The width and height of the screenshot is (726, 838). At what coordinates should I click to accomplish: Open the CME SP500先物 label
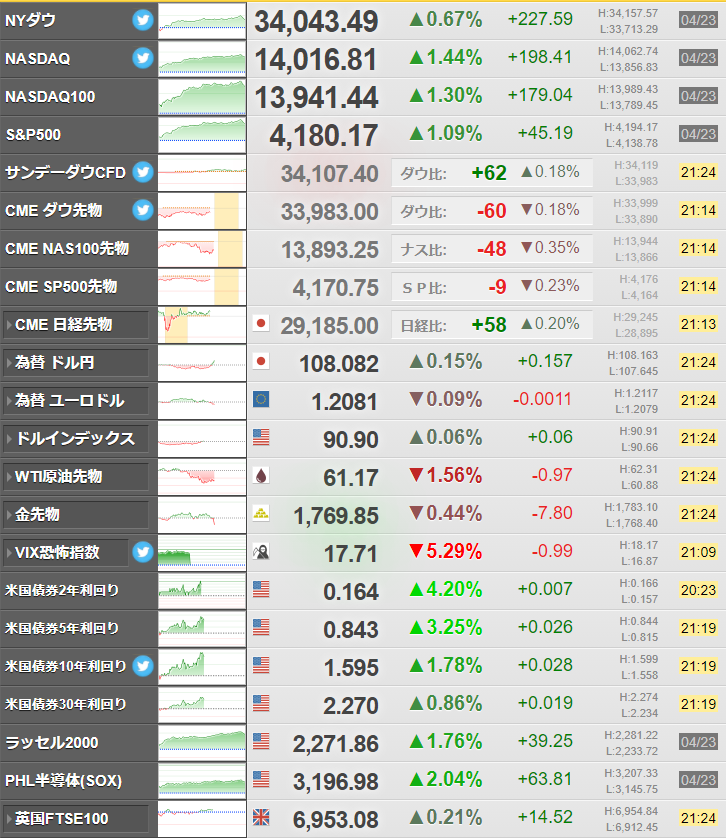pyautogui.click(x=61, y=286)
